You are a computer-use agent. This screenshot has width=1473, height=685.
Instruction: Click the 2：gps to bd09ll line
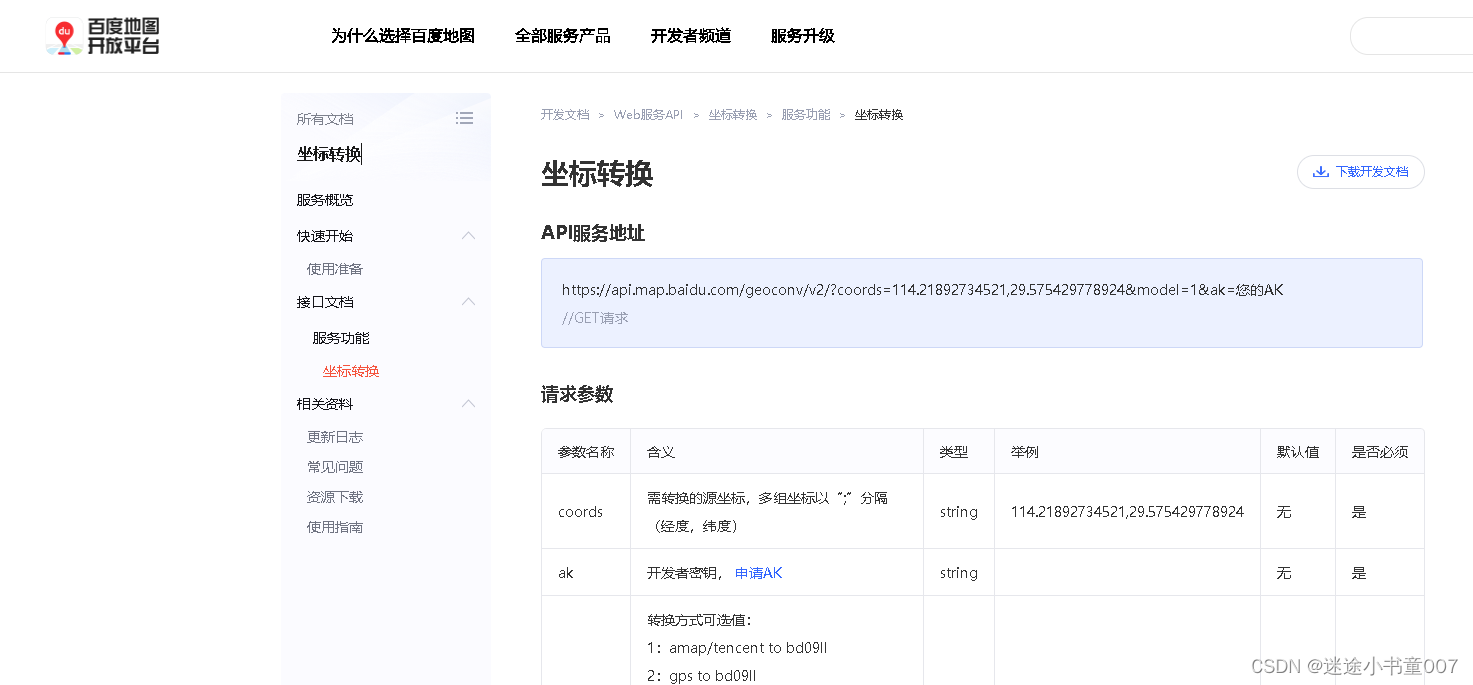[702, 676]
